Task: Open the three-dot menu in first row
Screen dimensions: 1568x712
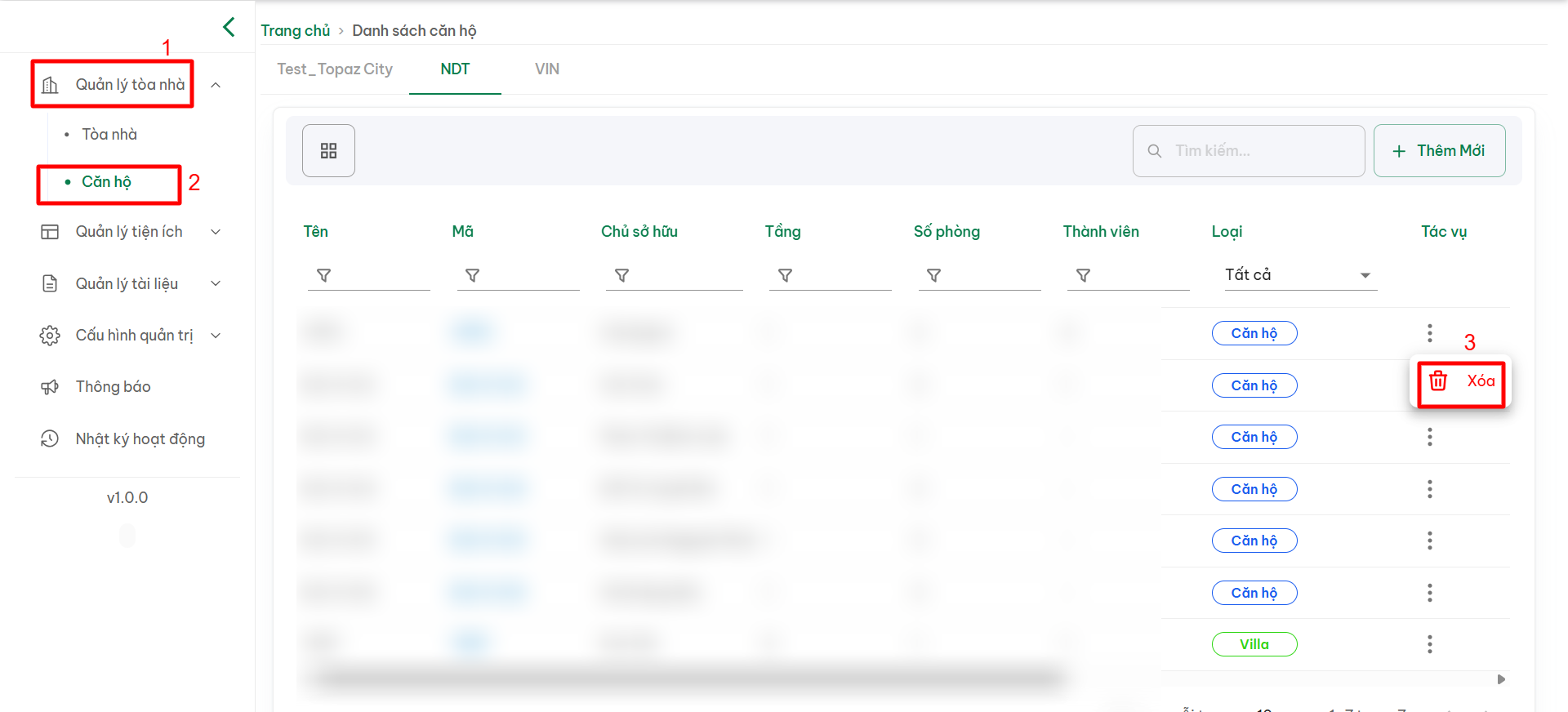Action: point(1429,333)
